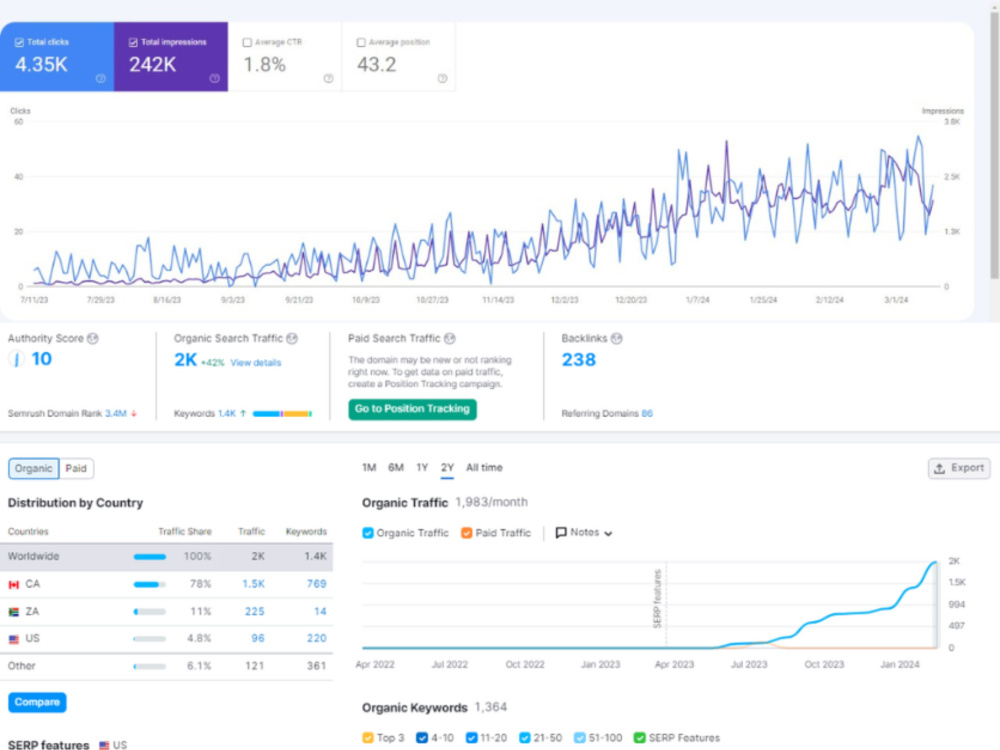Toggle the Total impressions checkbox
The height and width of the screenshot is (750, 1000).
[x=133, y=42]
